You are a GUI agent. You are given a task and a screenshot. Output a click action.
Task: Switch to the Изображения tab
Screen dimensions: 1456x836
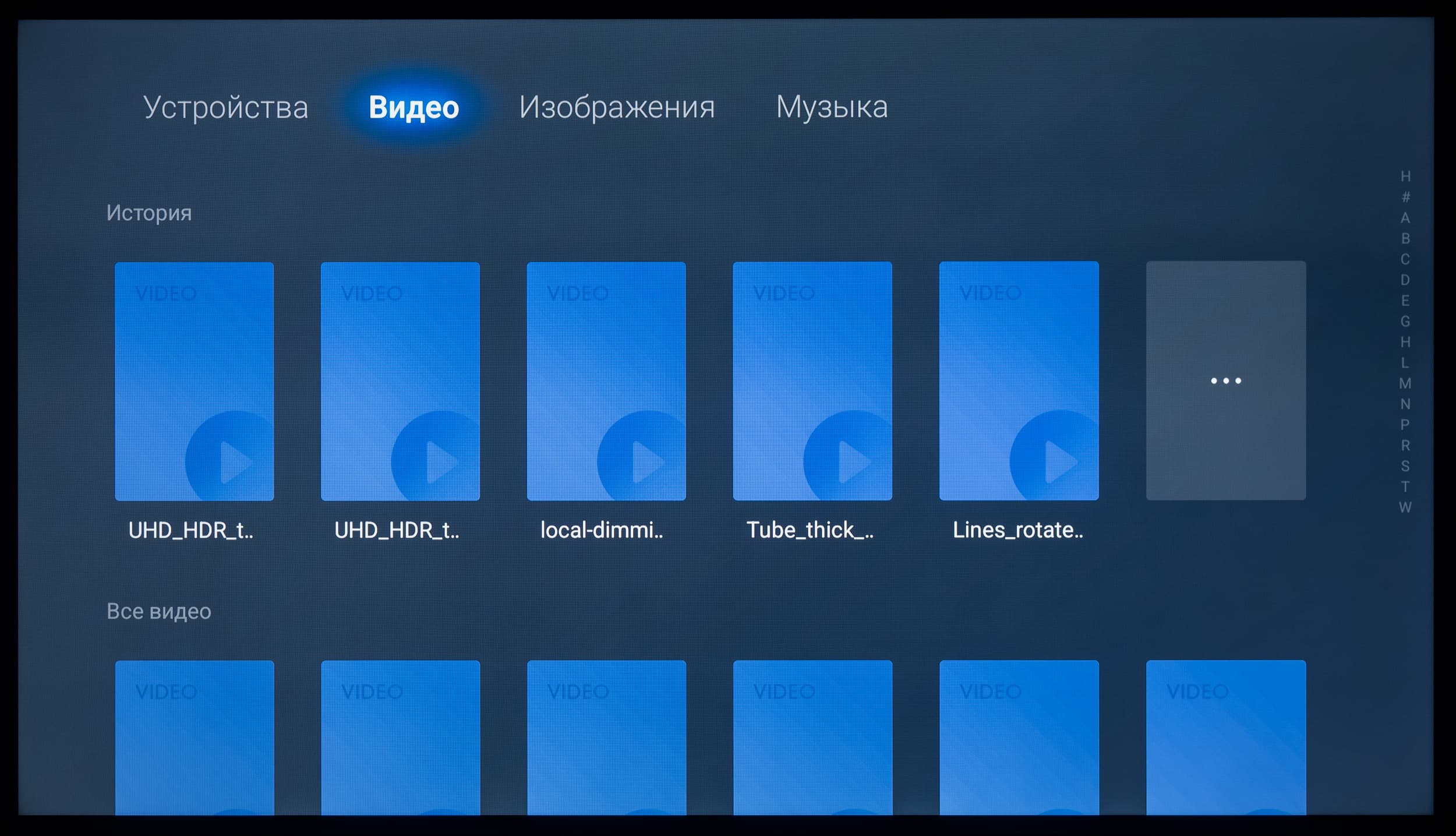click(x=617, y=108)
